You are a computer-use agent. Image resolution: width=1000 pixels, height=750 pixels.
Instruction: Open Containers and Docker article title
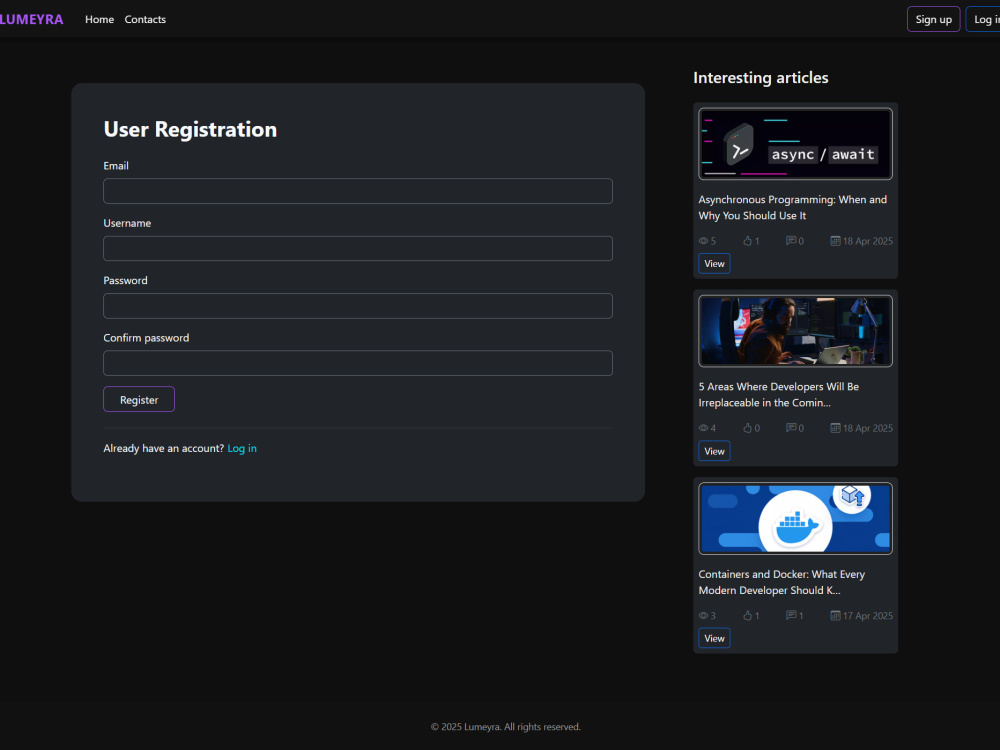[x=781, y=582]
